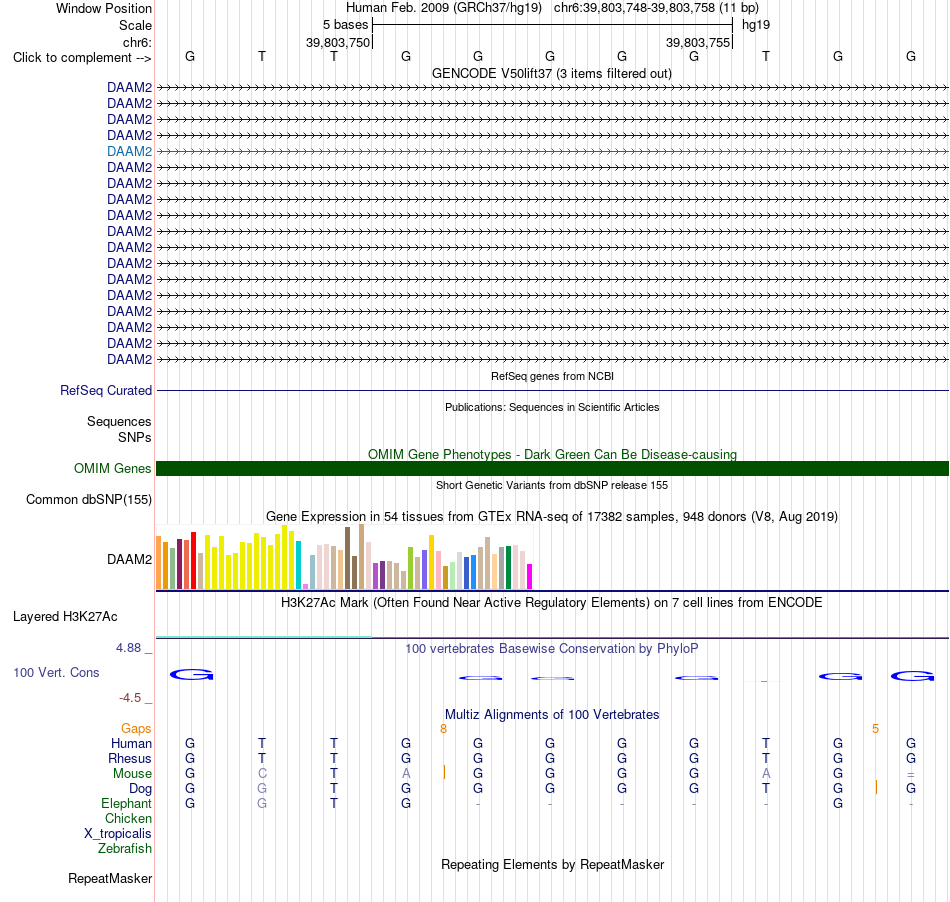Click the Gaps row label
The image size is (950, 902).
[136, 728]
